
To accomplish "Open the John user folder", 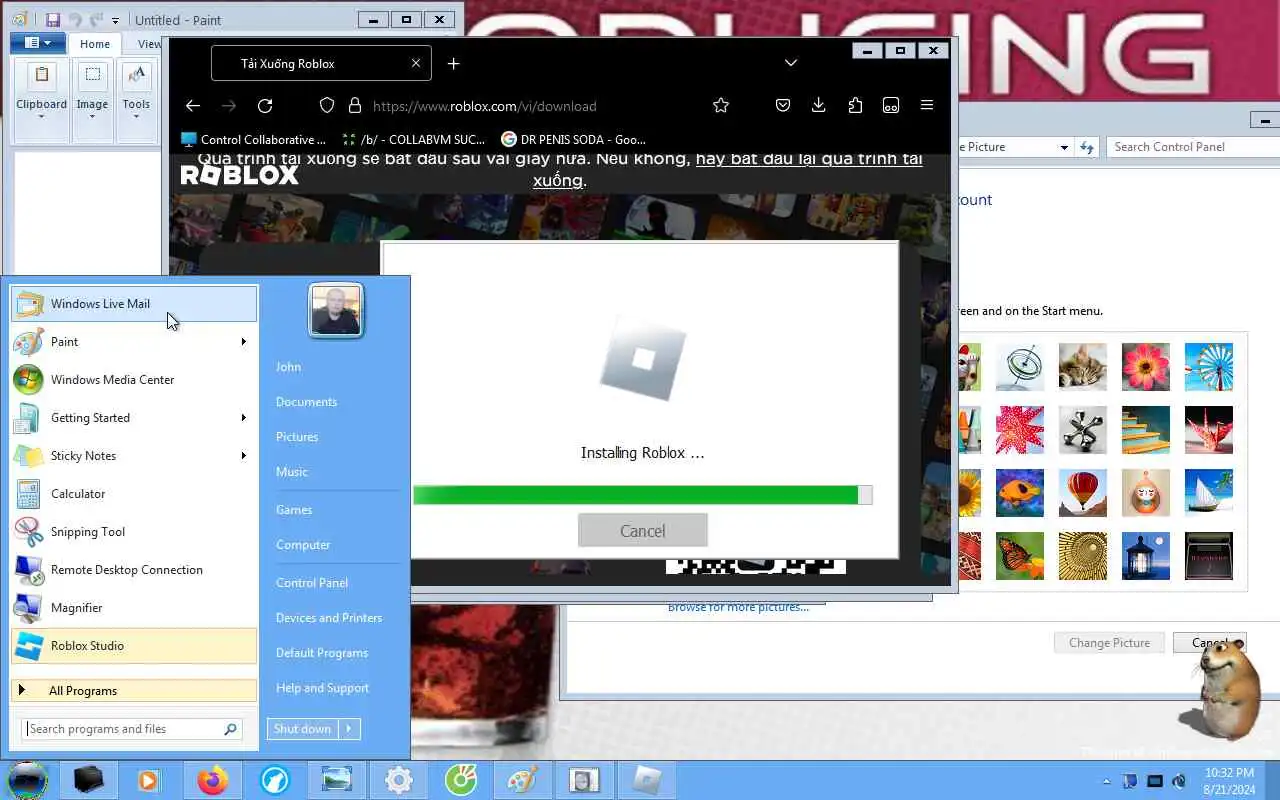I will pos(288,367).
